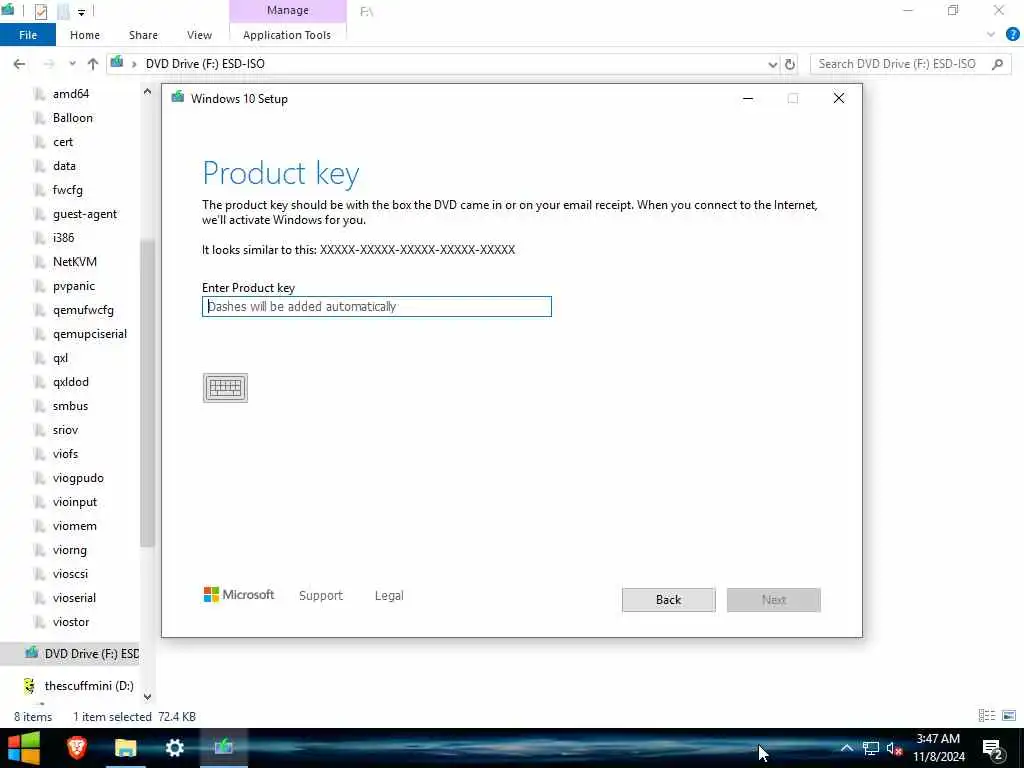The image size is (1024, 768).
Task: Go Back in Windows 10 Setup
Action: [x=668, y=600]
